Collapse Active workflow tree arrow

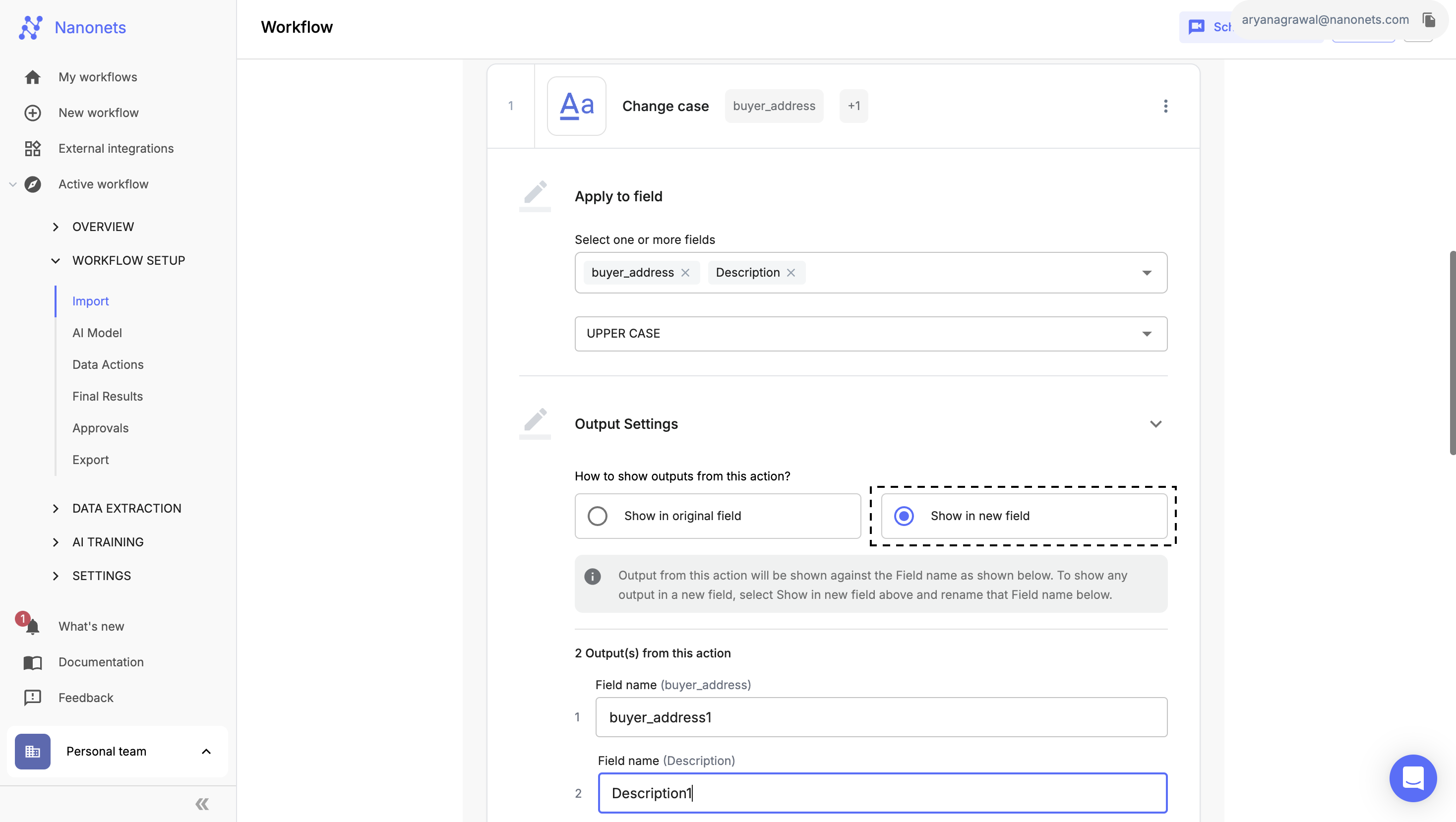pos(12,184)
